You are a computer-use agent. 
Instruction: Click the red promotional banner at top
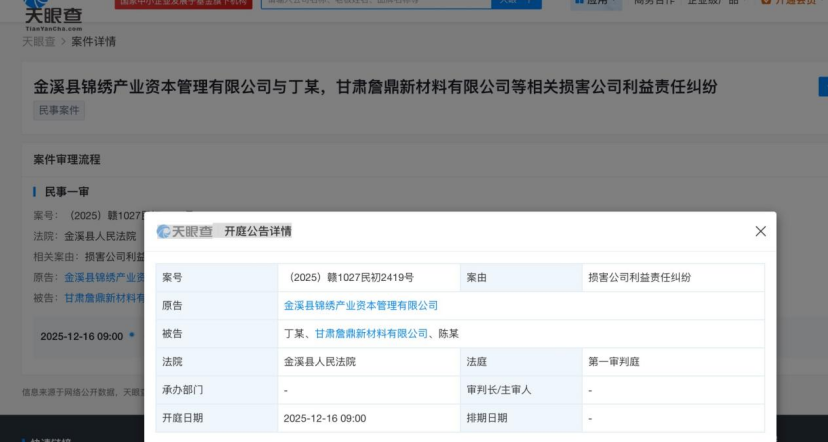coord(182,3)
